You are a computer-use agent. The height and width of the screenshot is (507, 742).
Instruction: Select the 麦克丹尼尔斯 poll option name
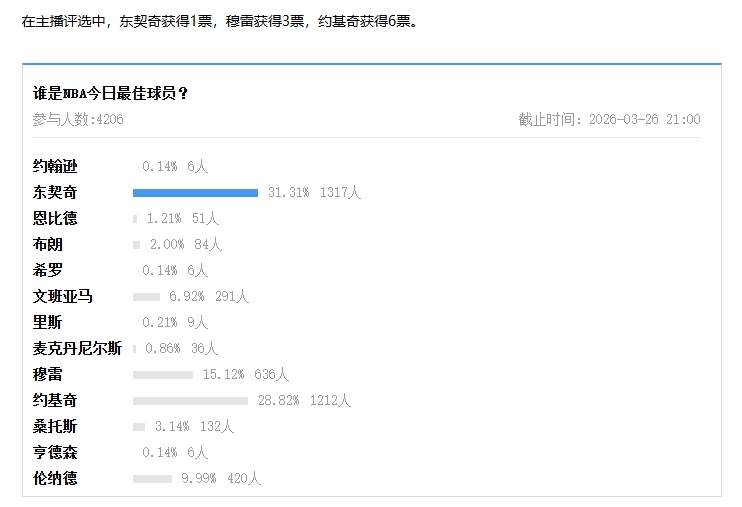coord(77,348)
